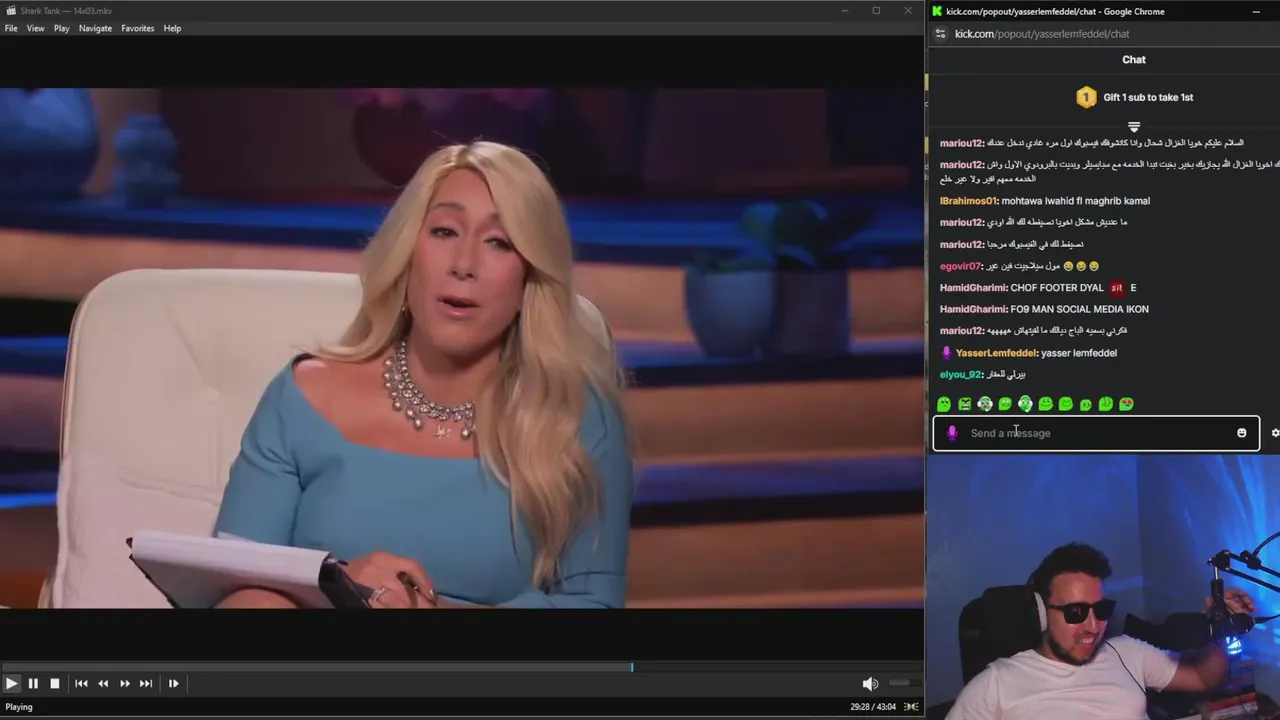Jump to previous file using skip-back icon

[81, 683]
